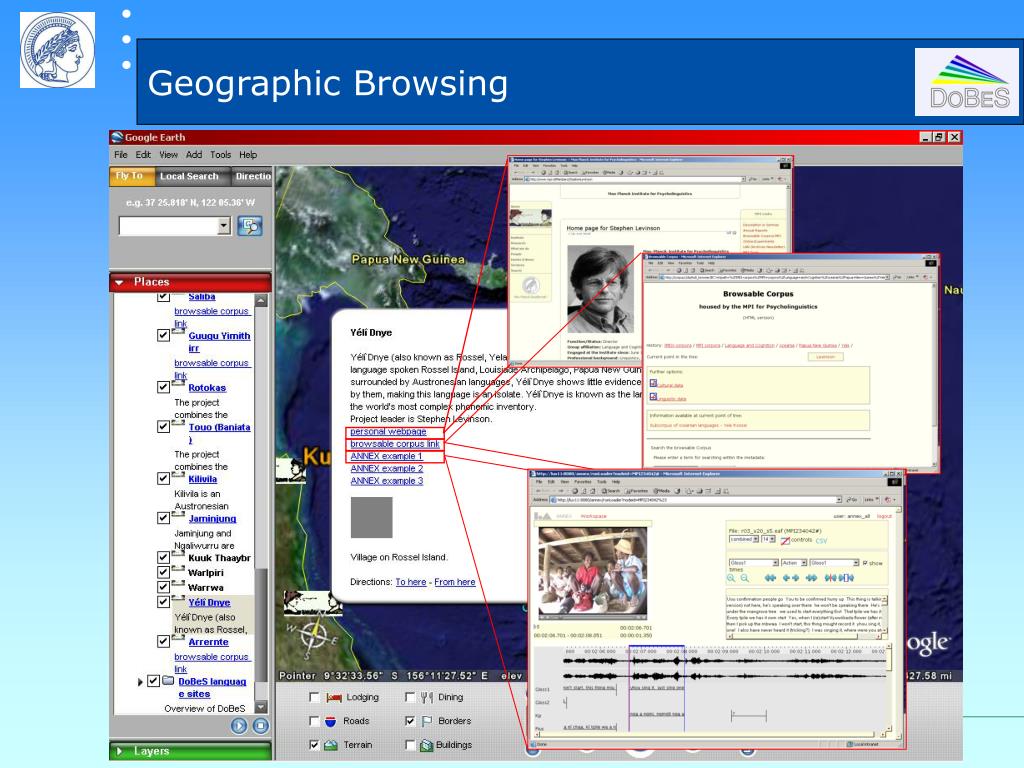This screenshot has height=768, width=1024.
Task: Toggle the Saliba place checkbox
Action: [x=163, y=298]
